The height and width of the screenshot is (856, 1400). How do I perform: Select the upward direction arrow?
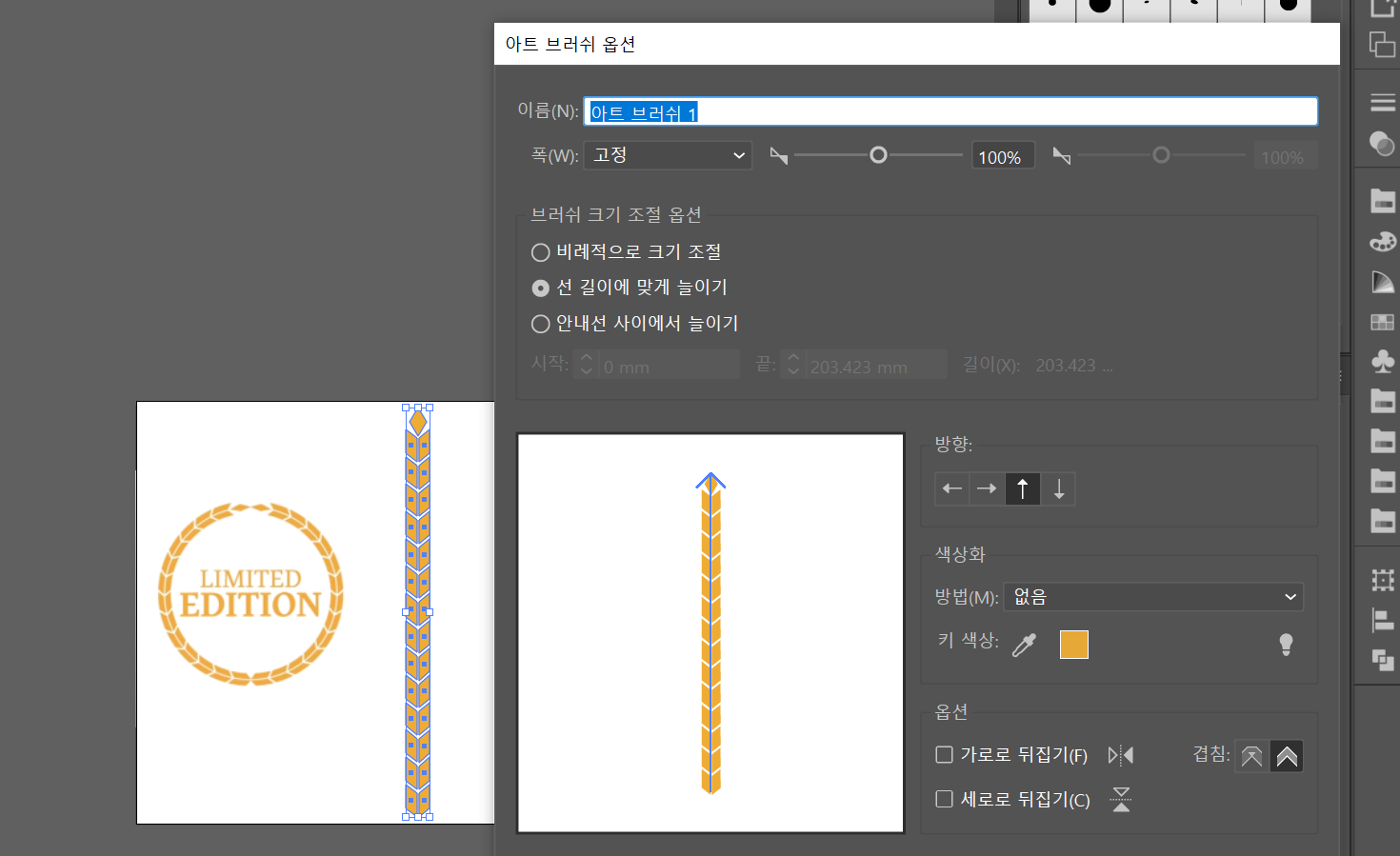1023,489
